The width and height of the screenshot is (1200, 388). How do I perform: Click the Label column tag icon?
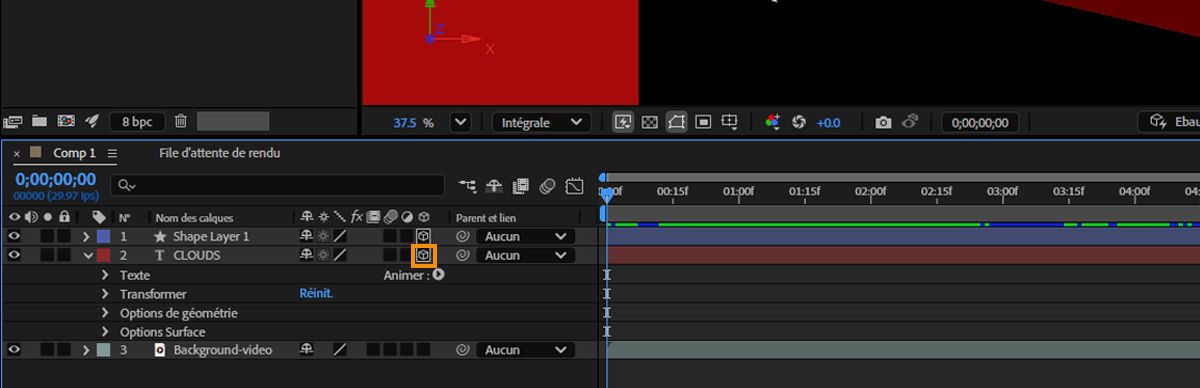pos(99,217)
